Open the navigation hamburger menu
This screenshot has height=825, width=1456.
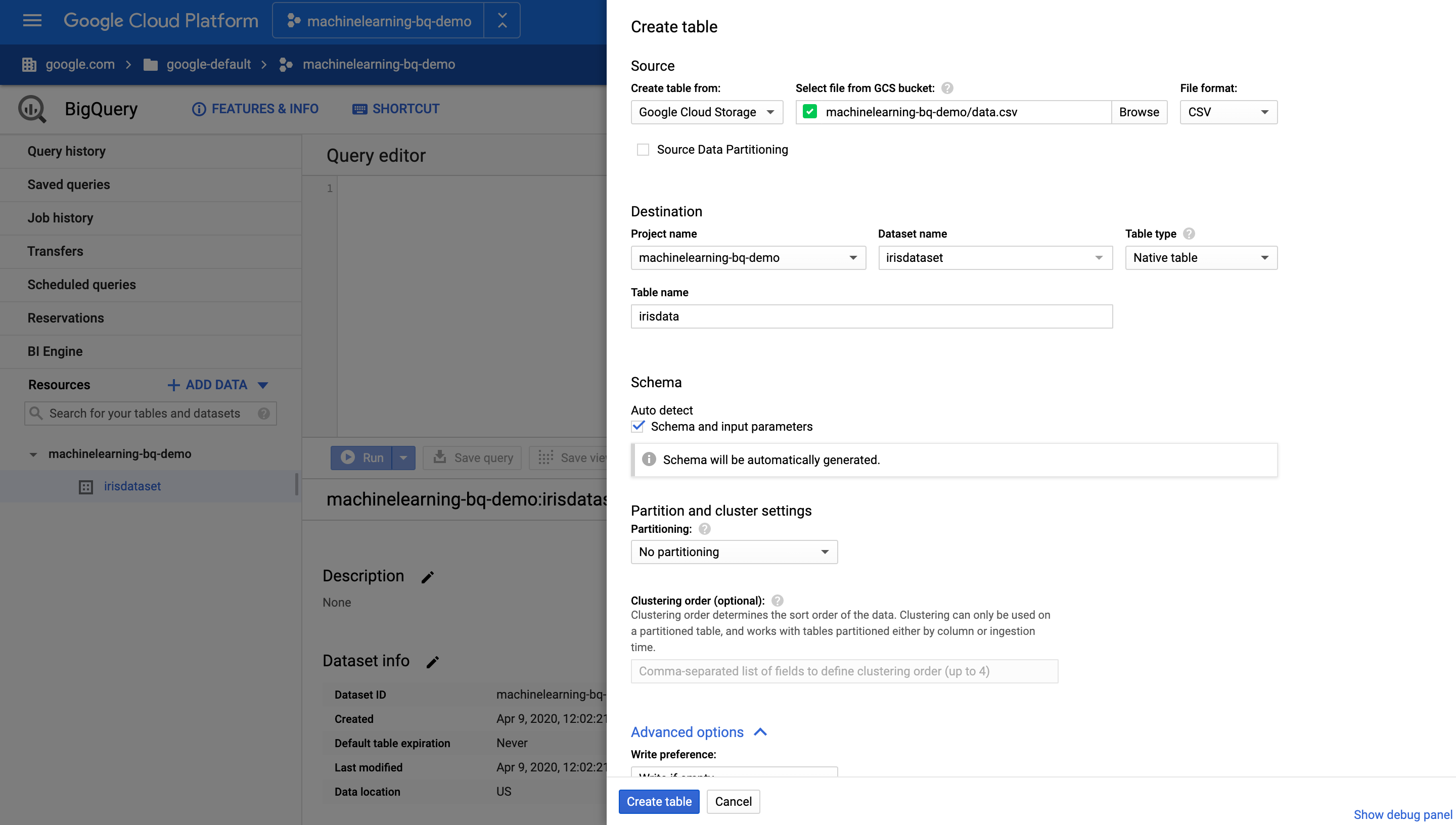coord(32,20)
